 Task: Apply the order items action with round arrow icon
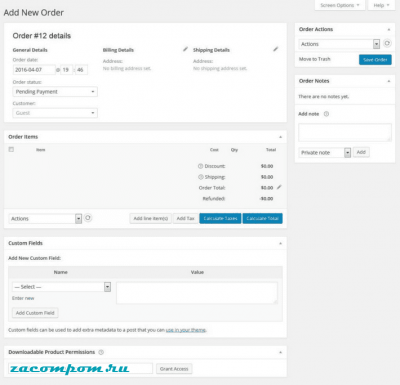coord(88,218)
